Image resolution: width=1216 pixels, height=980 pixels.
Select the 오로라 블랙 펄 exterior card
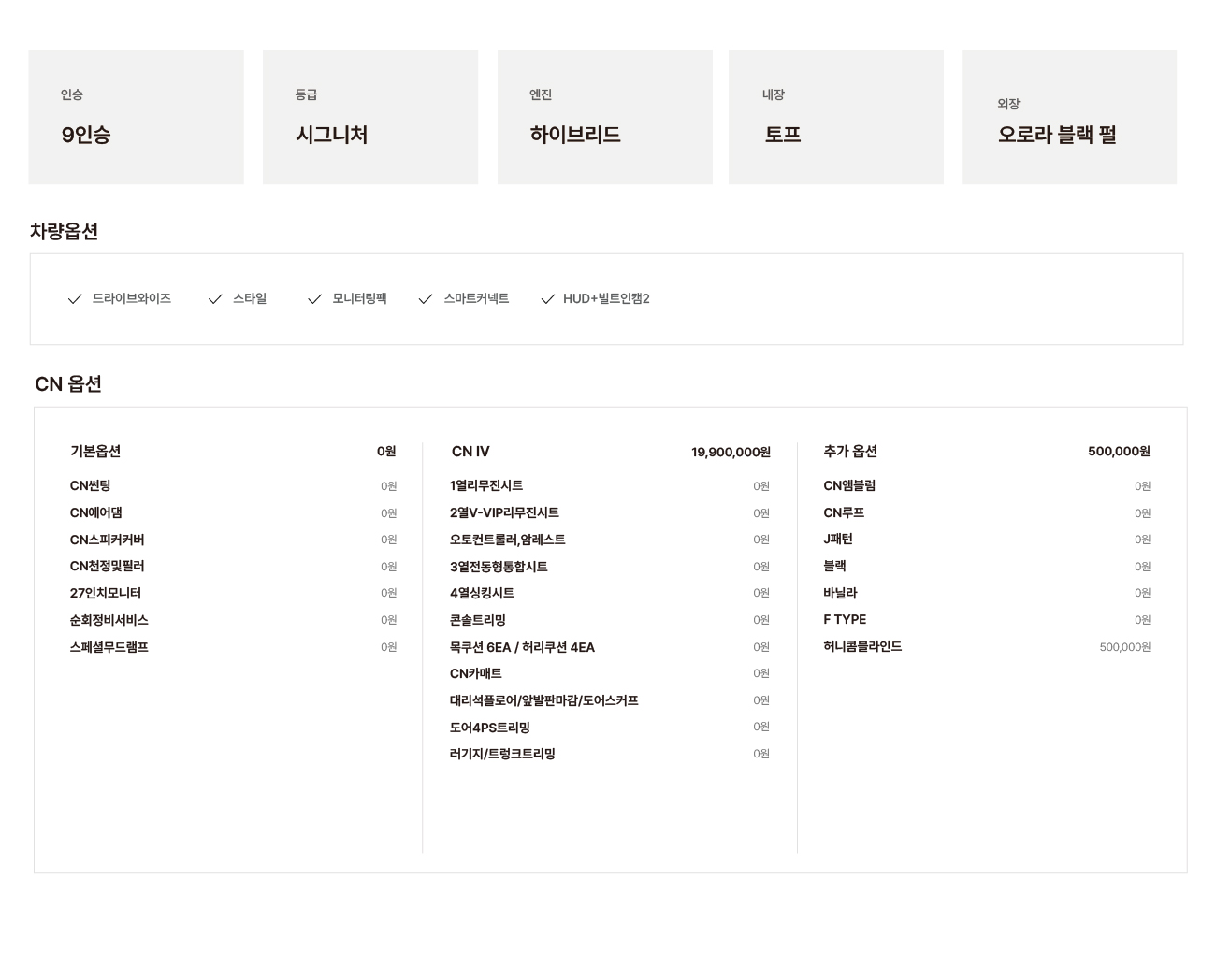click(1068, 117)
